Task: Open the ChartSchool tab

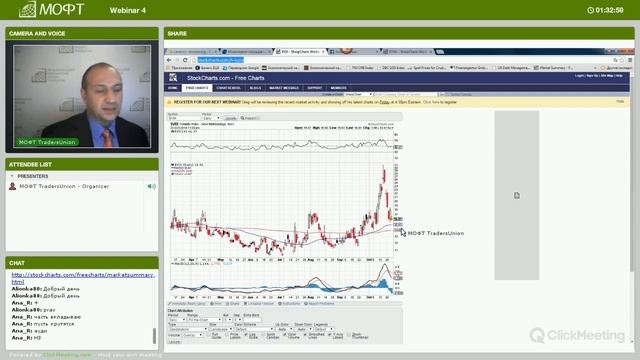Action: [229, 88]
